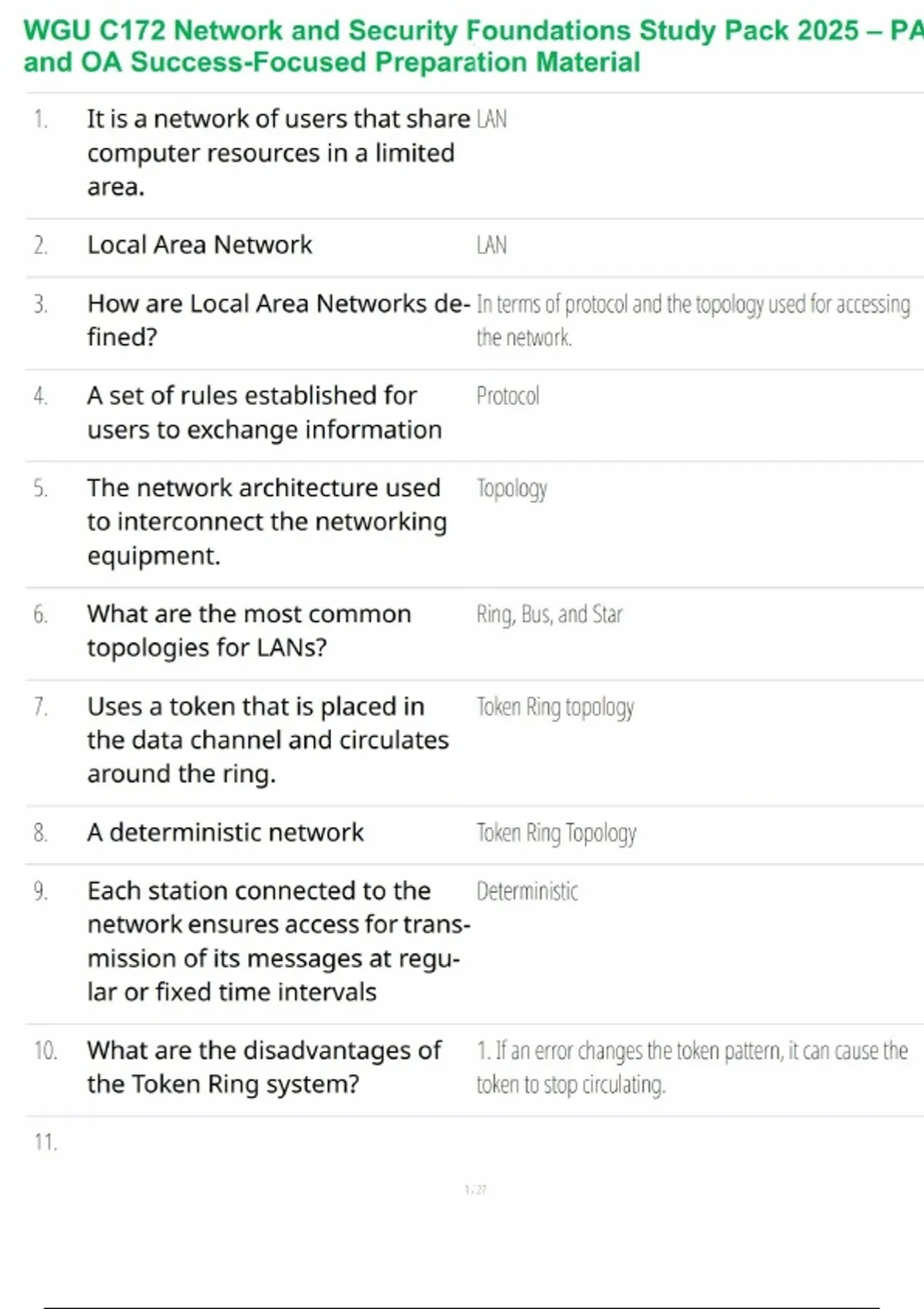Click the "Token Ring Topology" answer in row 8
The width and height of the screenshot is (924, 1309).
(556, 833)
